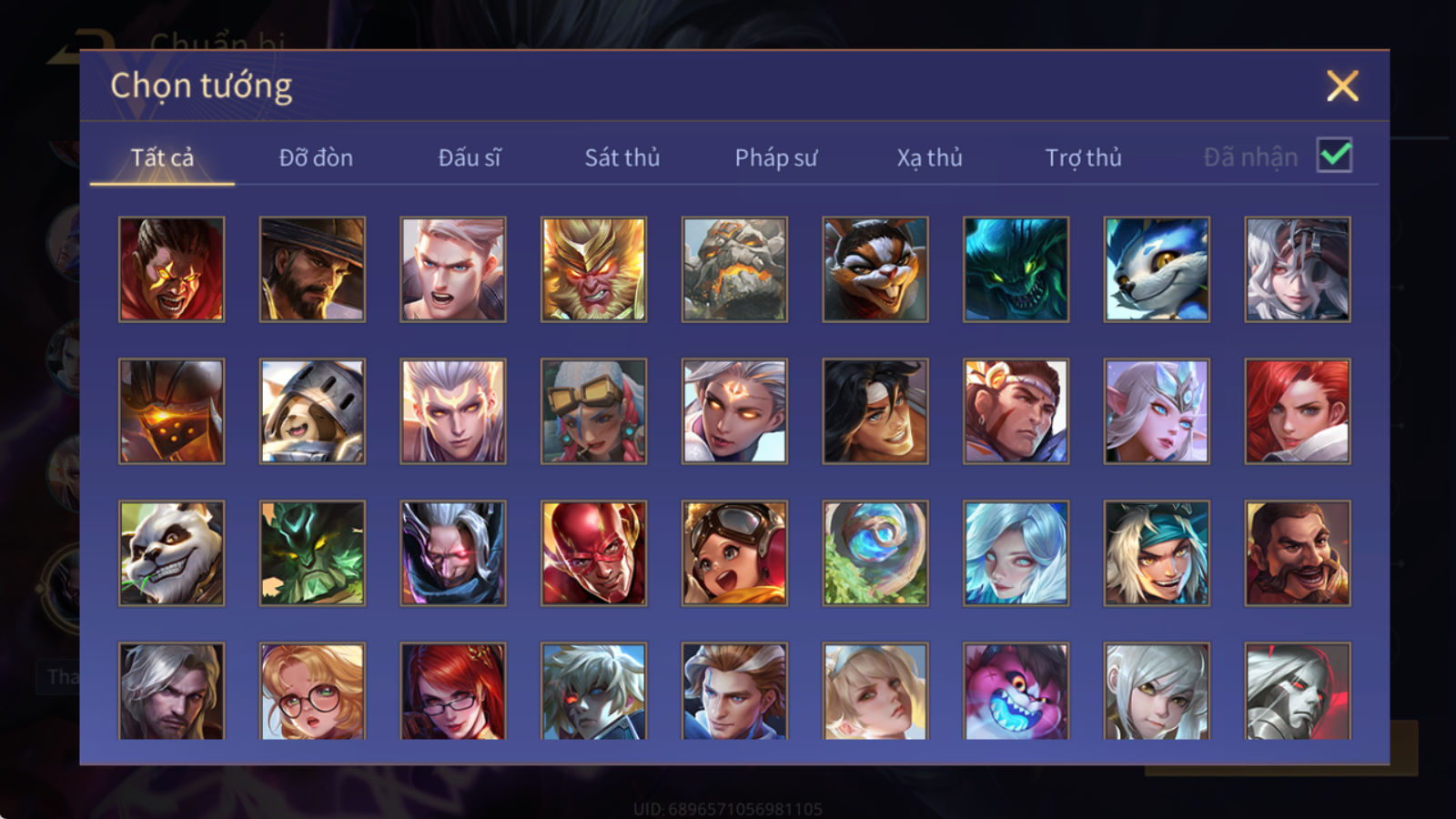Open the Sát thủ tab
This screenshot has height=819, width=1456.
(x=622, y=157)
